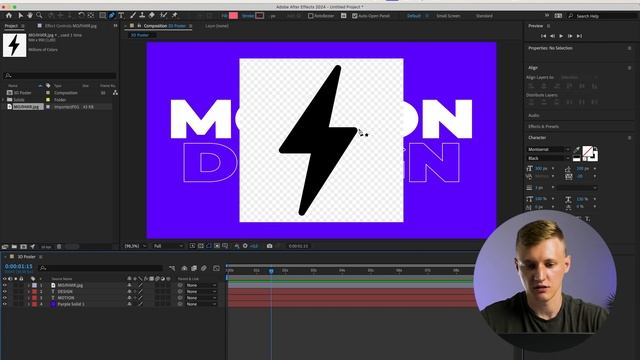Play the preview
This screenshot has width=640, height=360.
click(x=561, y=36)
